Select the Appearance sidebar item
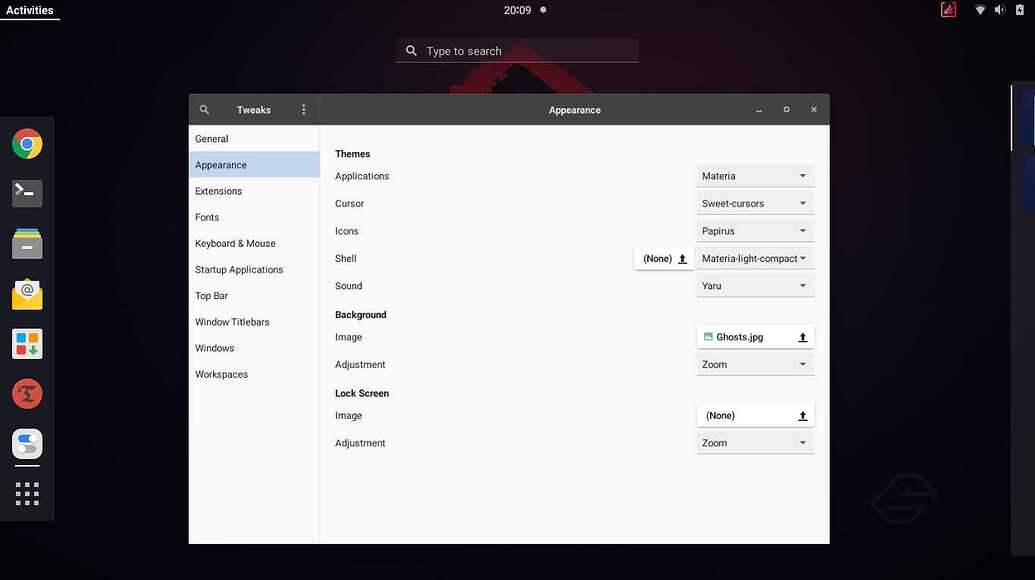This screenshot has height=580, width=1035. pyautogui.click(x=254, y=165)
